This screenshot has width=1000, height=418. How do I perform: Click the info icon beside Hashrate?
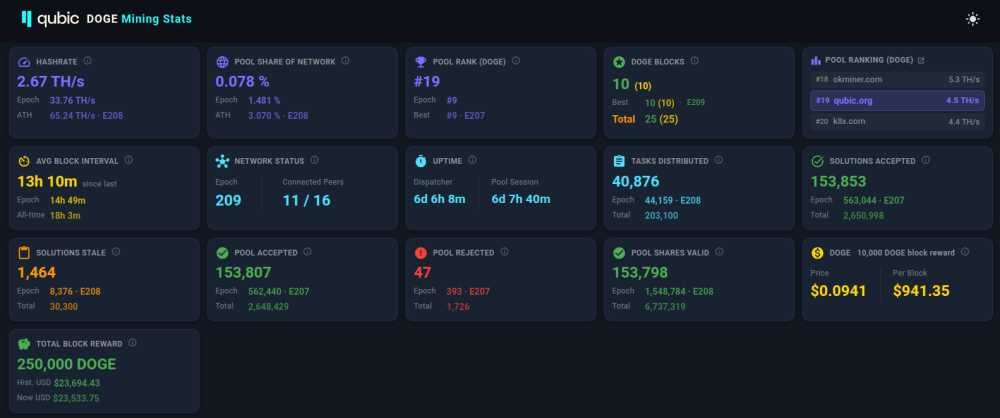(88, 61)
